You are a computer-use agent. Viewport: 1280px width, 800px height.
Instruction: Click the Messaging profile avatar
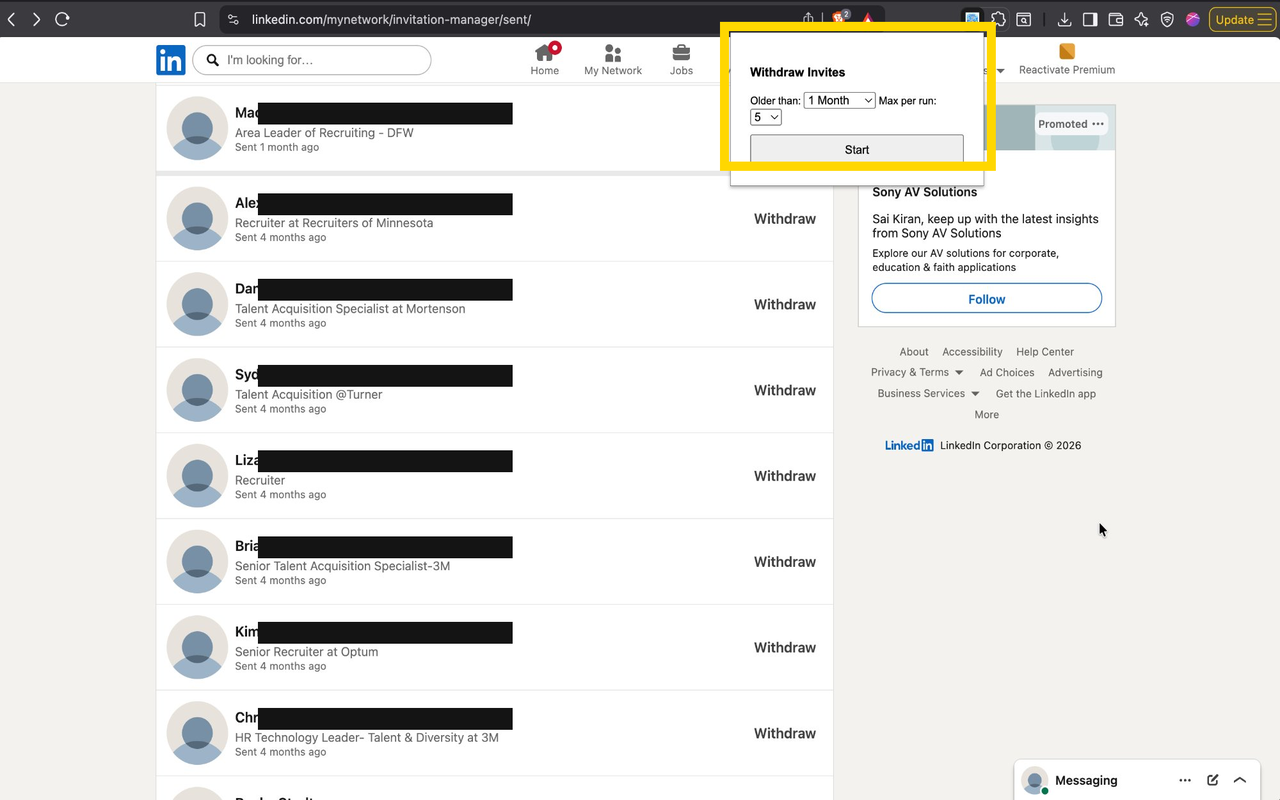click(1036, 780)
